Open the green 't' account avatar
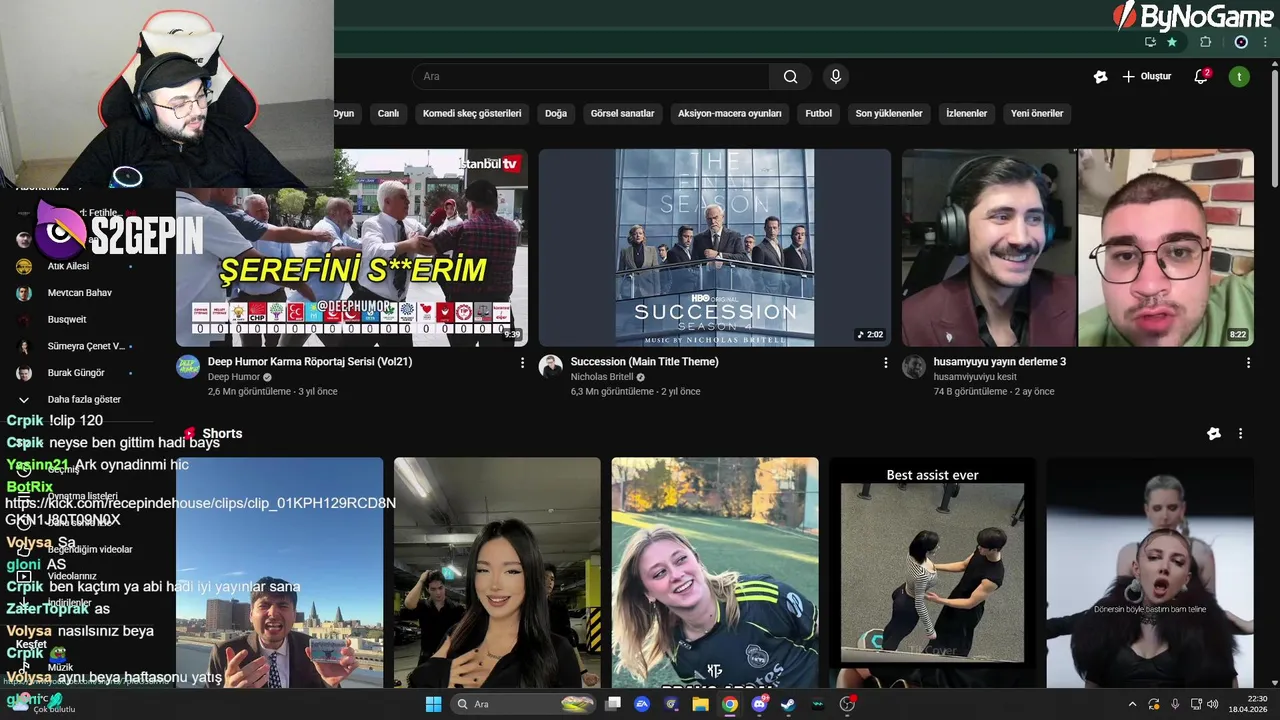 tap(1239, 77)
